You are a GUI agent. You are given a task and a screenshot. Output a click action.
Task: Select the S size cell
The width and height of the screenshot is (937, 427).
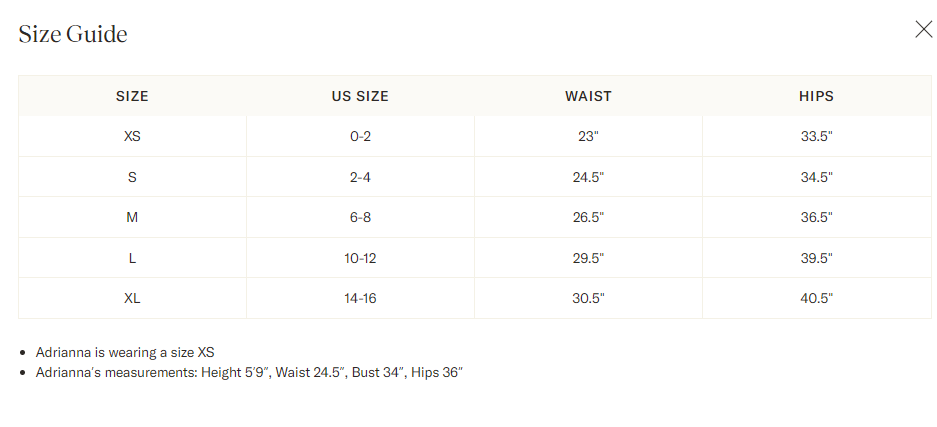pos(132,177)
